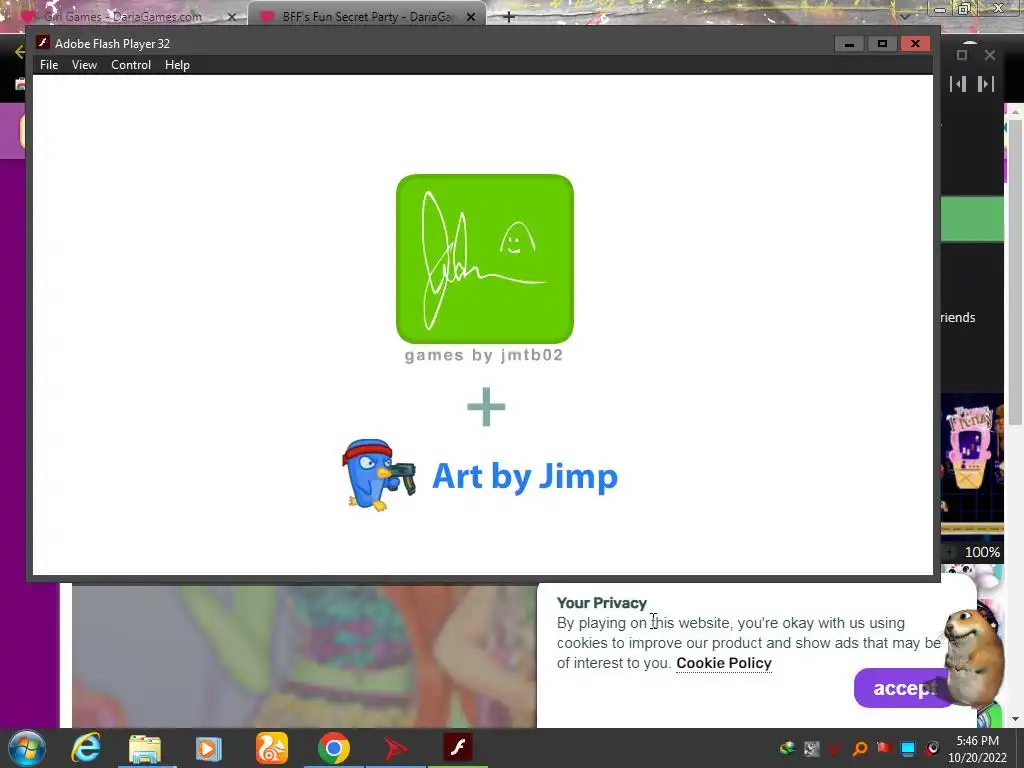
Task: Open the Windows Start menu
Action: click(x=27, y=748)
